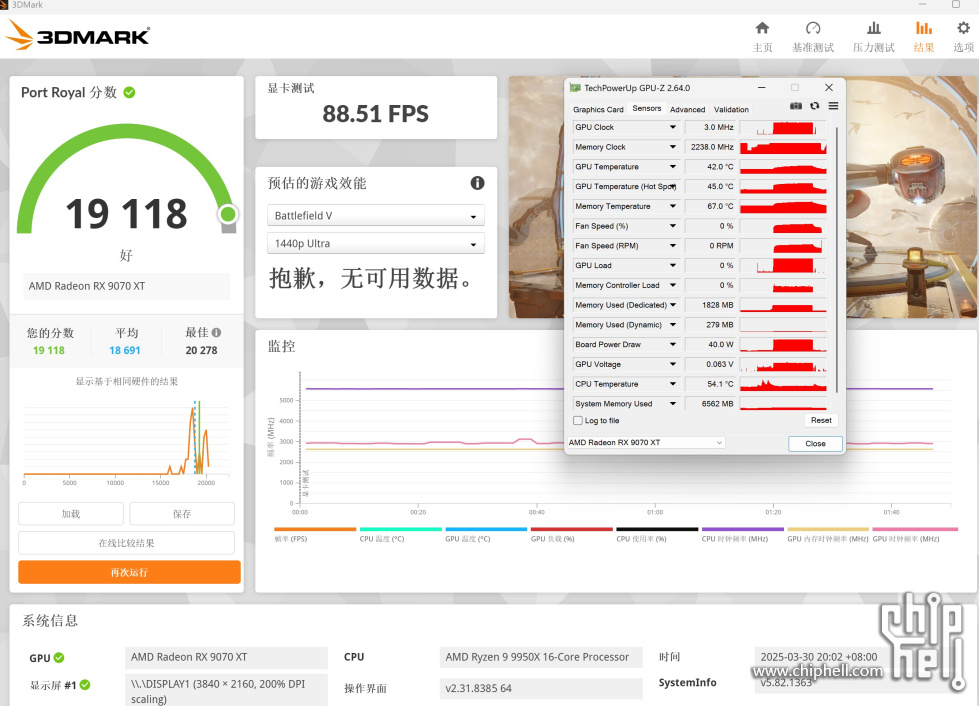Open the Fan Speed (%) sensor dropdown

point(672,226)
